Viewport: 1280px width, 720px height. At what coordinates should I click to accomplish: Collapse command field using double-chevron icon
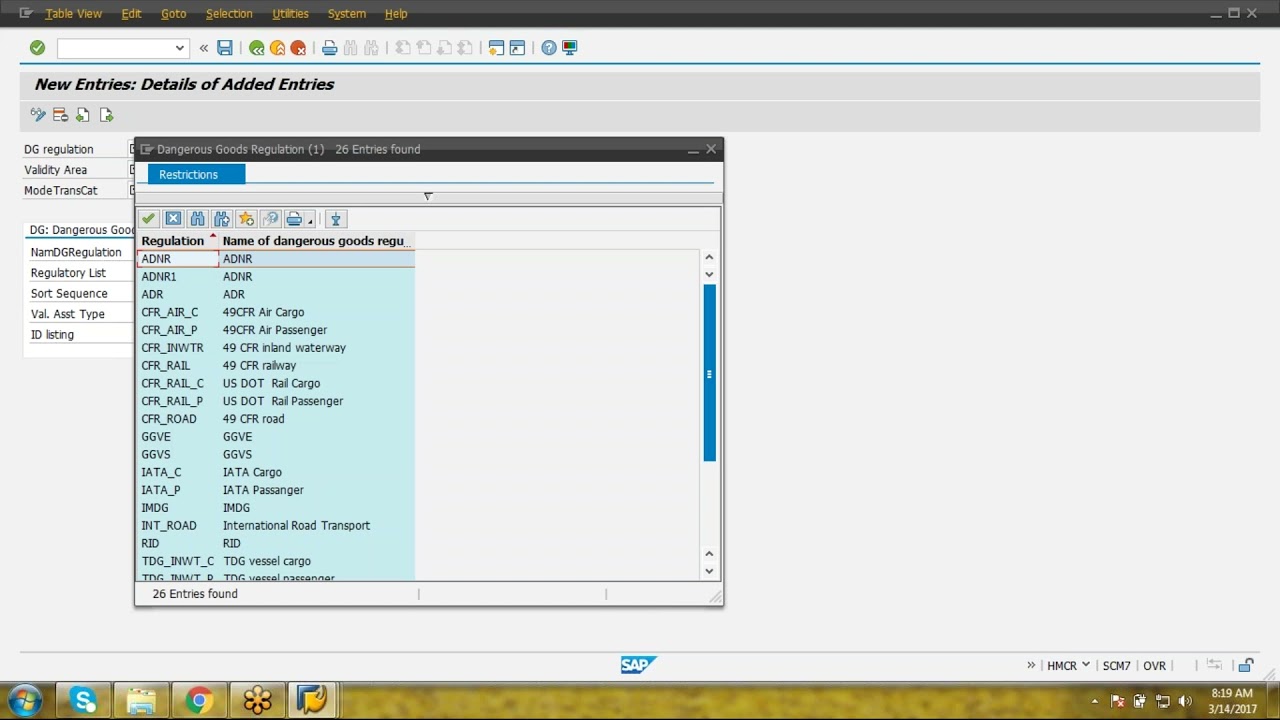click(204, 48)
